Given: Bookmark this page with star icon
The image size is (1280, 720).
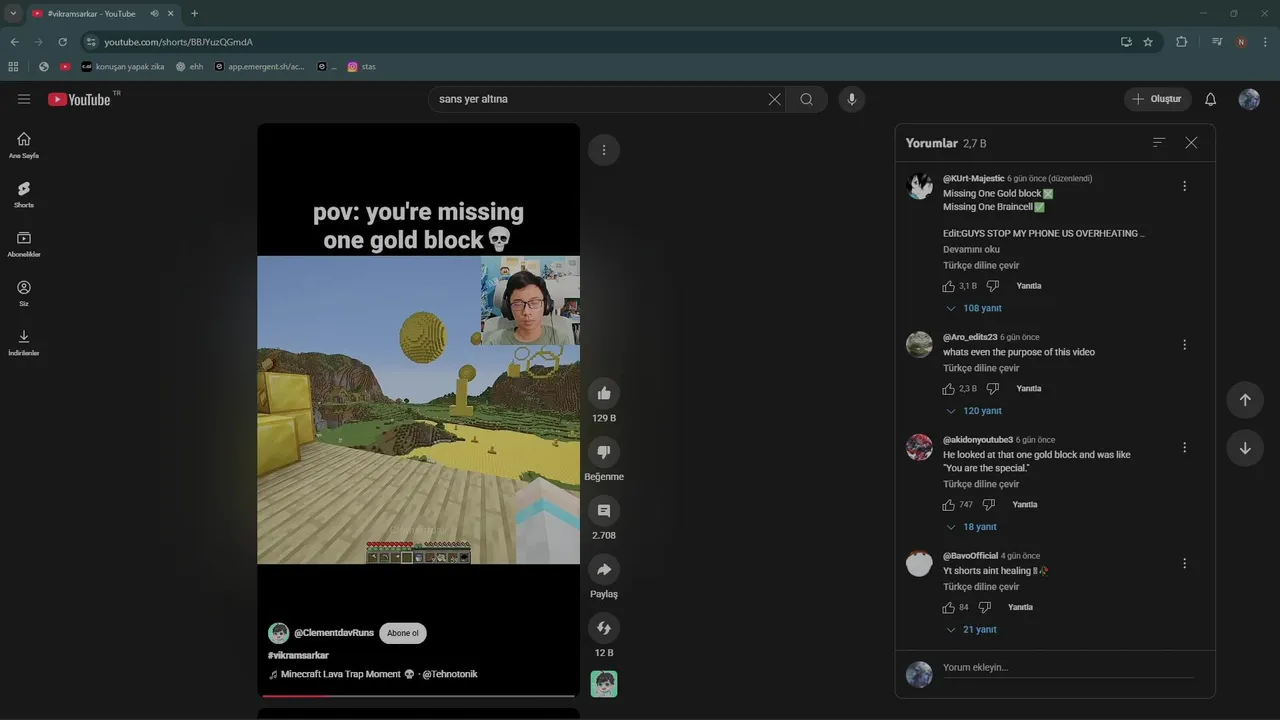Looking at the screenshot, I should (x=1148, y=42).
